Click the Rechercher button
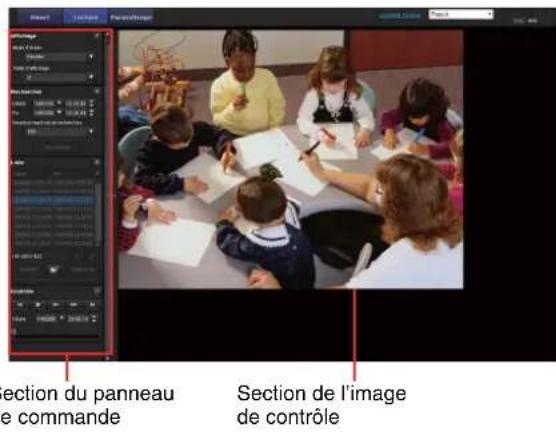The width and height of the screenshot is (556, 432). click(58, 147)
